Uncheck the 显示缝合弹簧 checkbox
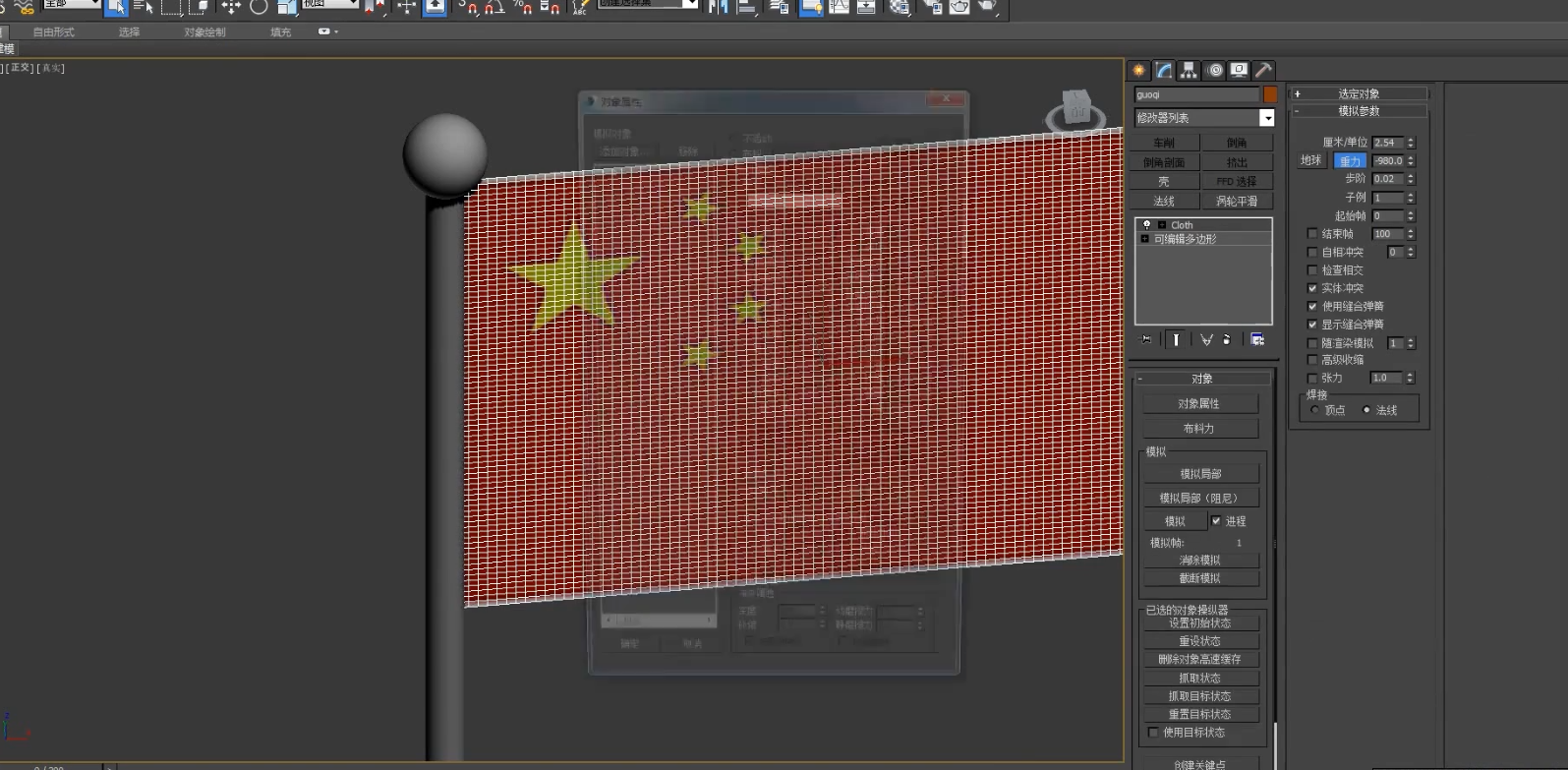The width and height of the screenshot is (1568, 770). tap(1312, 324)
